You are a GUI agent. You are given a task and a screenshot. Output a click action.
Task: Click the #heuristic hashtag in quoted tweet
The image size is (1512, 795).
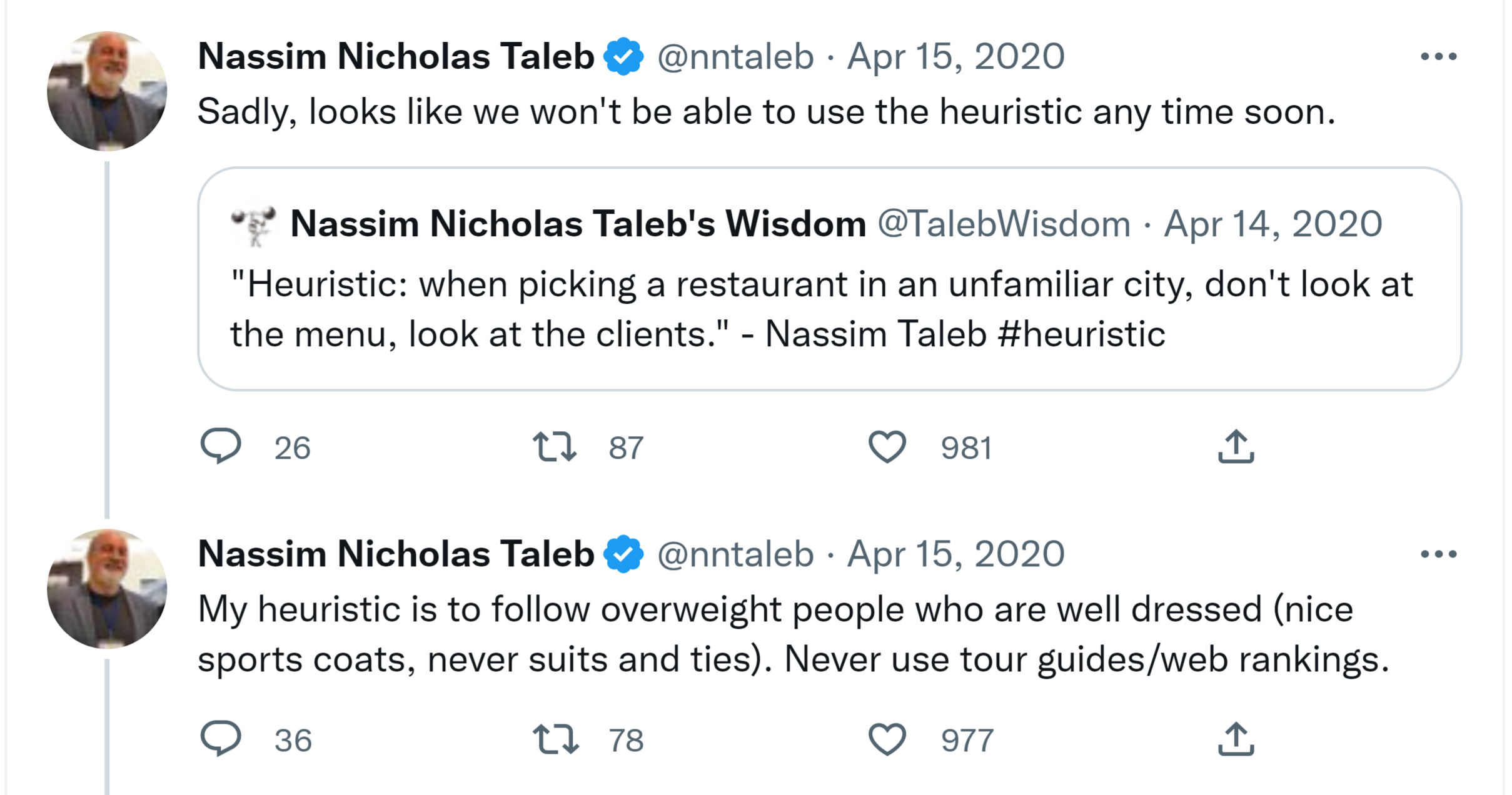pos(1082,334)
